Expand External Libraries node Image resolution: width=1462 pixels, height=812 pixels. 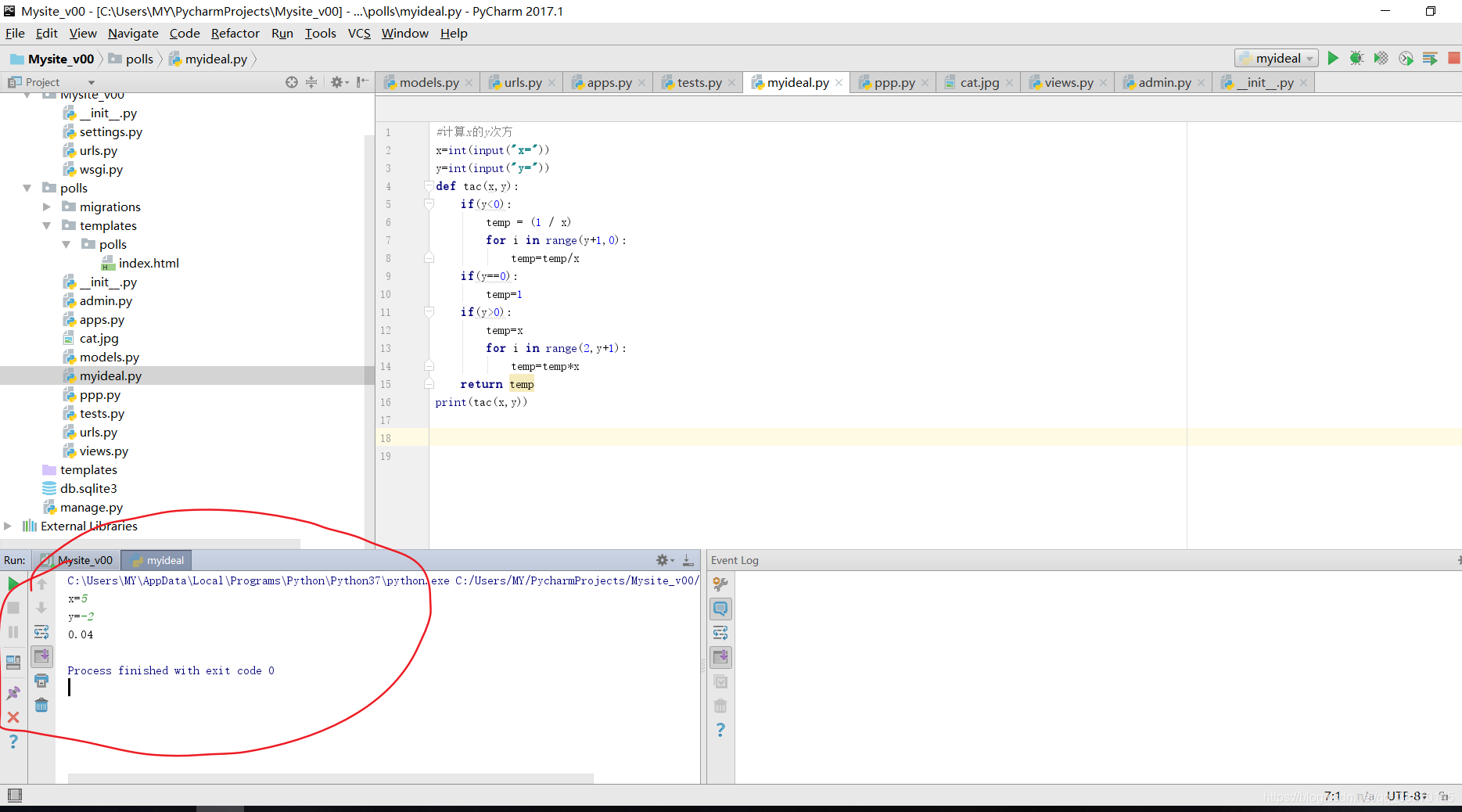(x=8, y=526)
